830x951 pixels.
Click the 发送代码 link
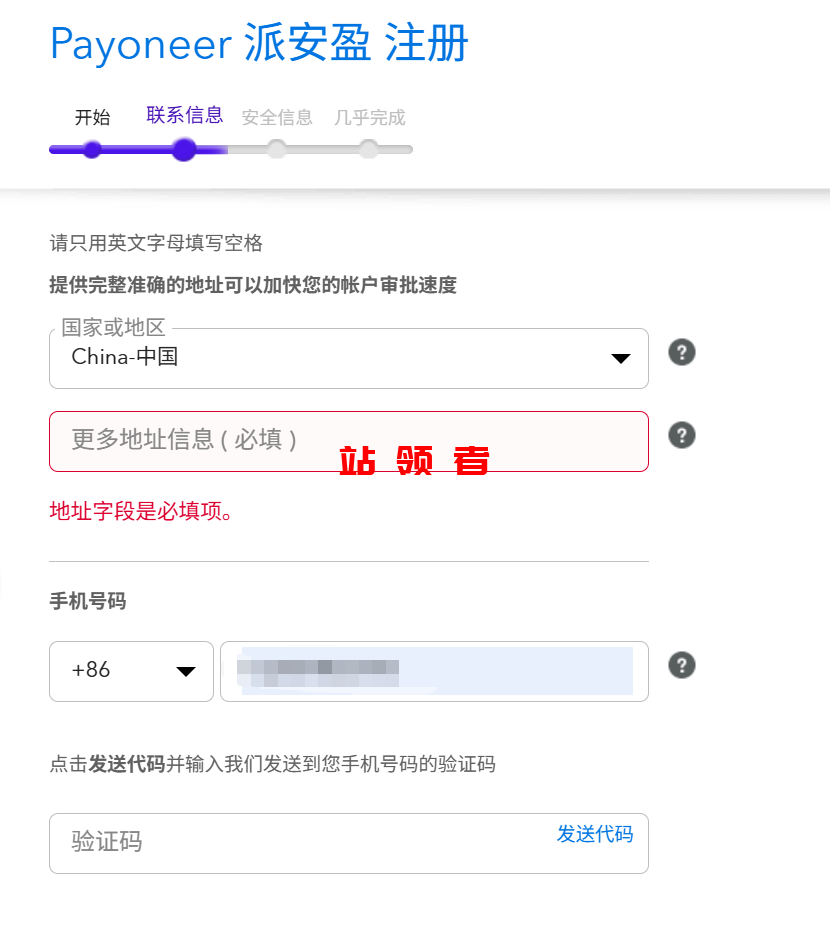tap(595, 834)
